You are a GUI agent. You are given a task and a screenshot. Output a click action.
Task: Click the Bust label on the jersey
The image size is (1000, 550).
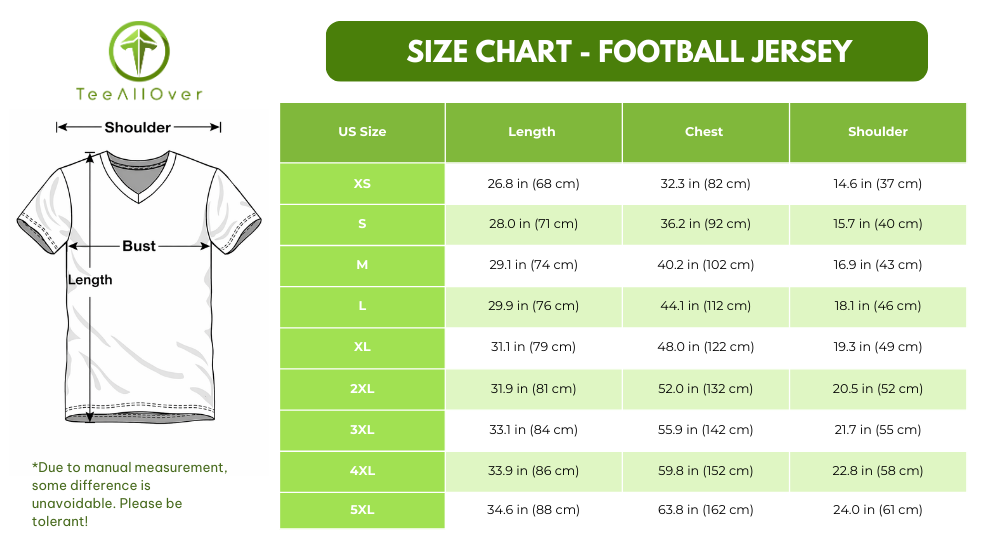[139, 246]
